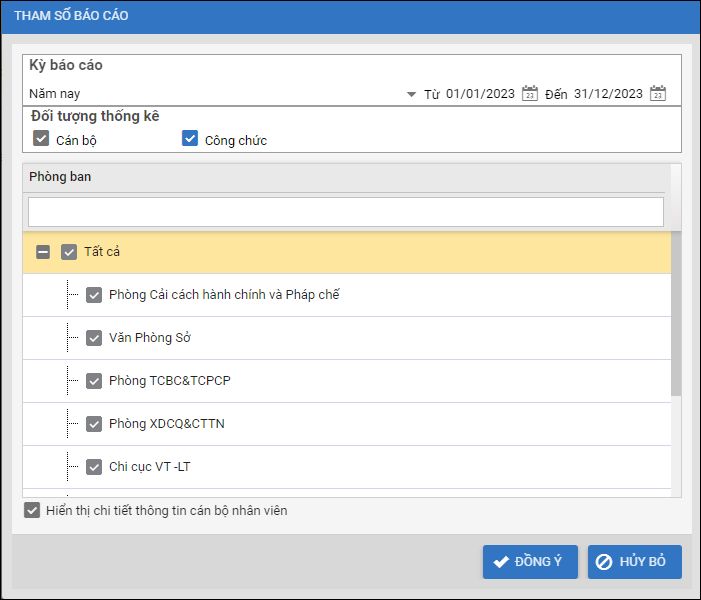The image size is (701, 600).
Task: Toggle the 'Tất cả' checkbox
Action: click(x=69, y=252)
